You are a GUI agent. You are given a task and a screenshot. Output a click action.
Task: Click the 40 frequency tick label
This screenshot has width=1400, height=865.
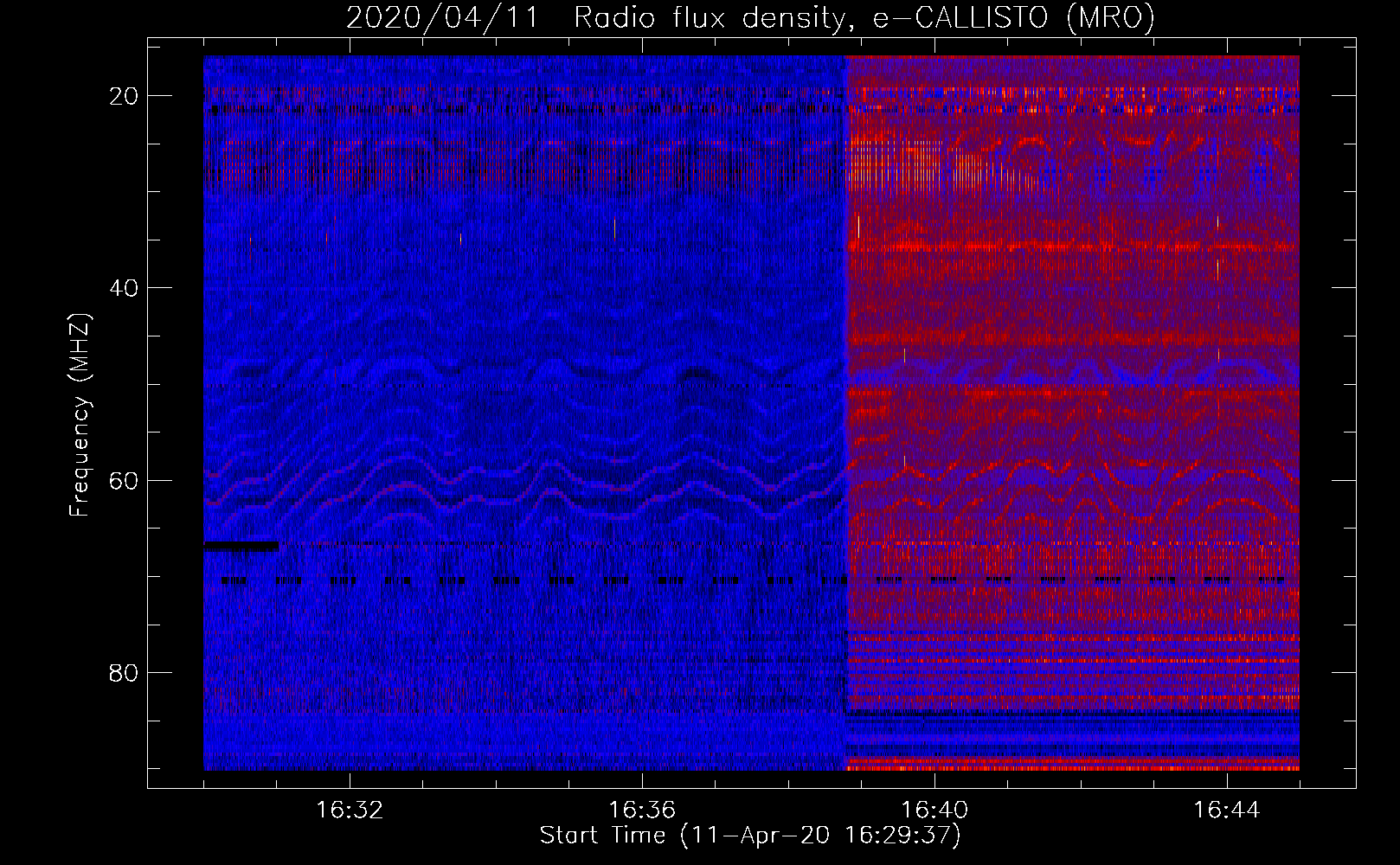125,288
